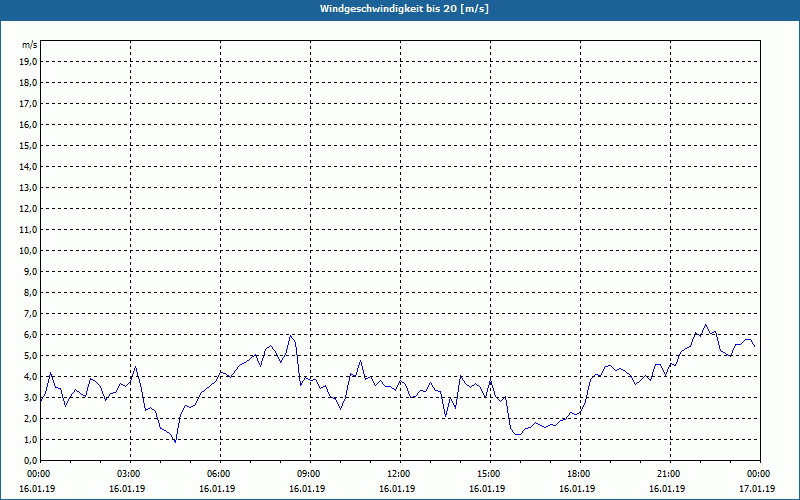Select the "4,0" y-axis label

[30, 377]
